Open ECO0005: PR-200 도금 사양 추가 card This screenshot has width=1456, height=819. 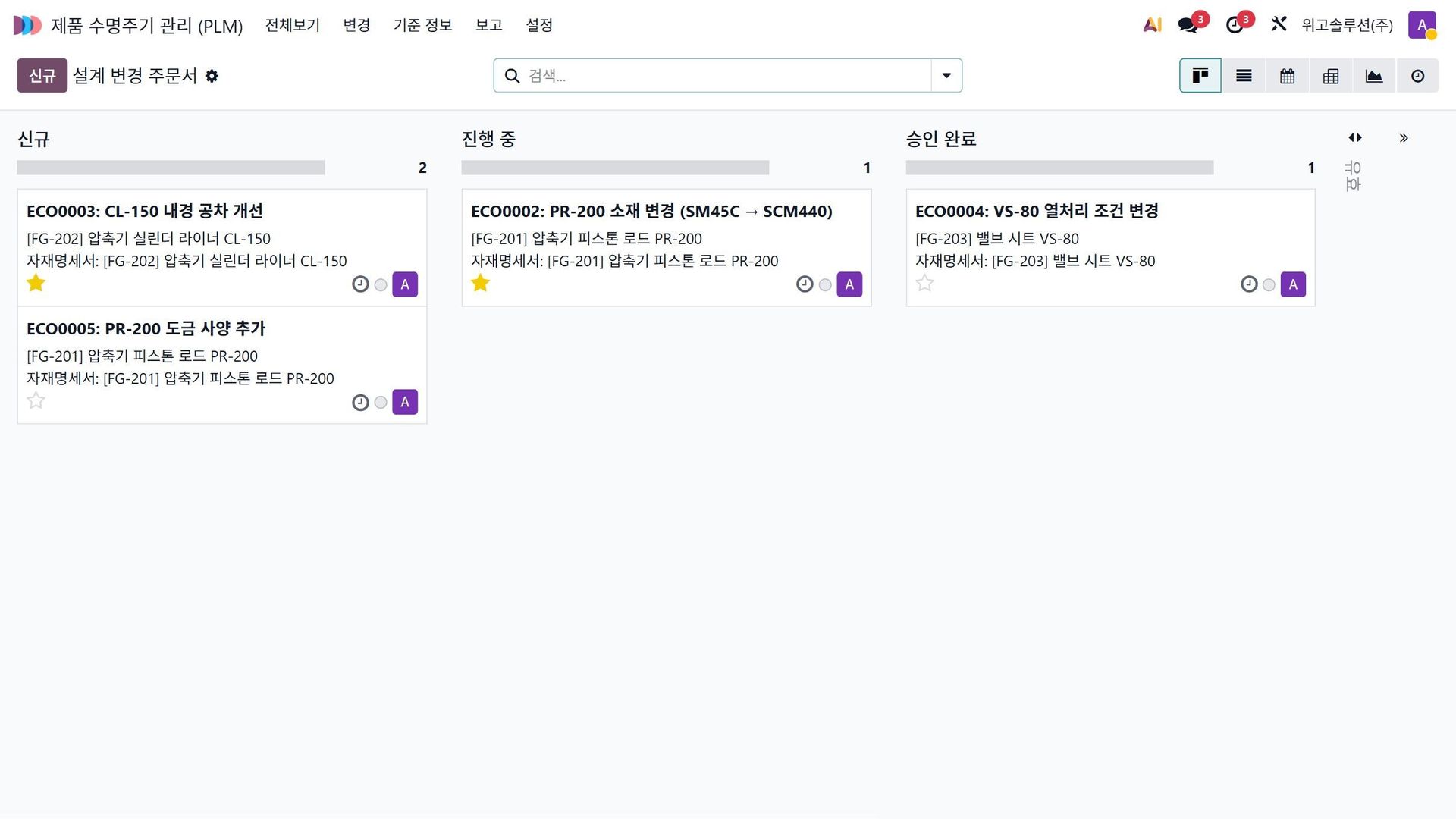(x=222, y=365)
